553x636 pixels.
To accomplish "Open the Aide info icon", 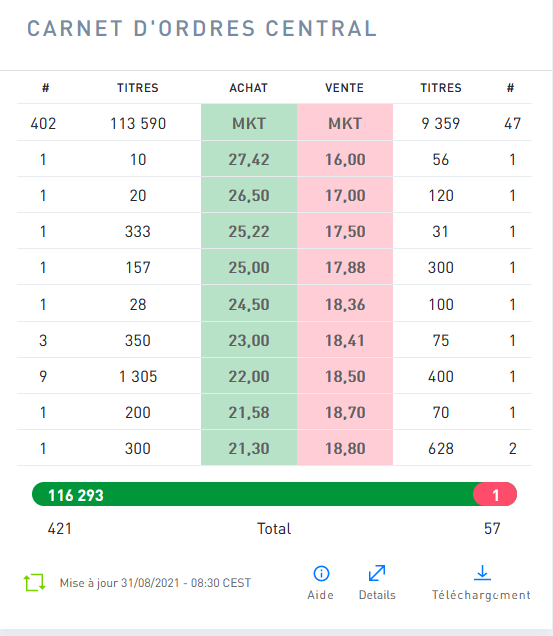I will (x=321, y=574).
